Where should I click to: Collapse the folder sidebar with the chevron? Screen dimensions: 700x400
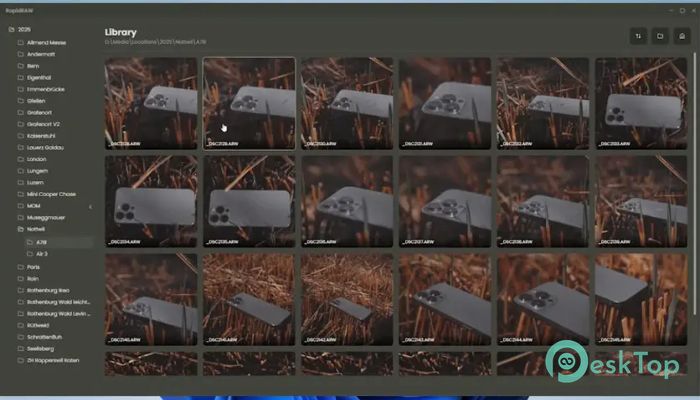coord(91,207)
